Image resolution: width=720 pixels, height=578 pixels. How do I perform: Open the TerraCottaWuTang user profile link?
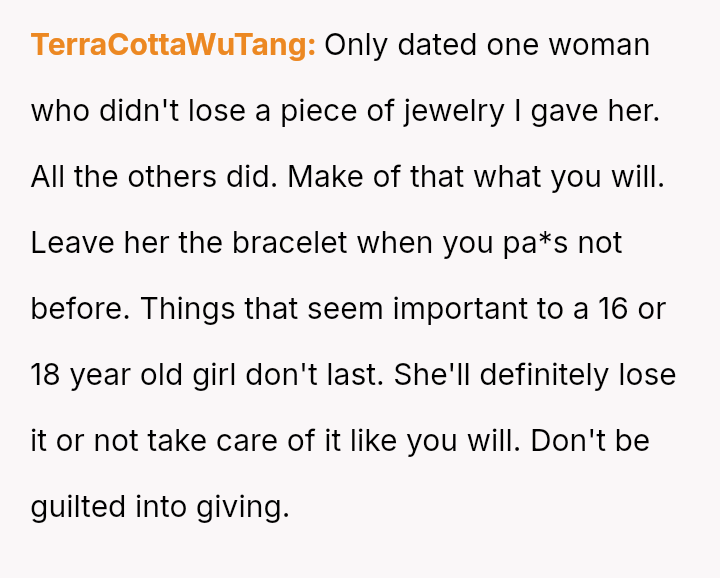click(173, 45)
